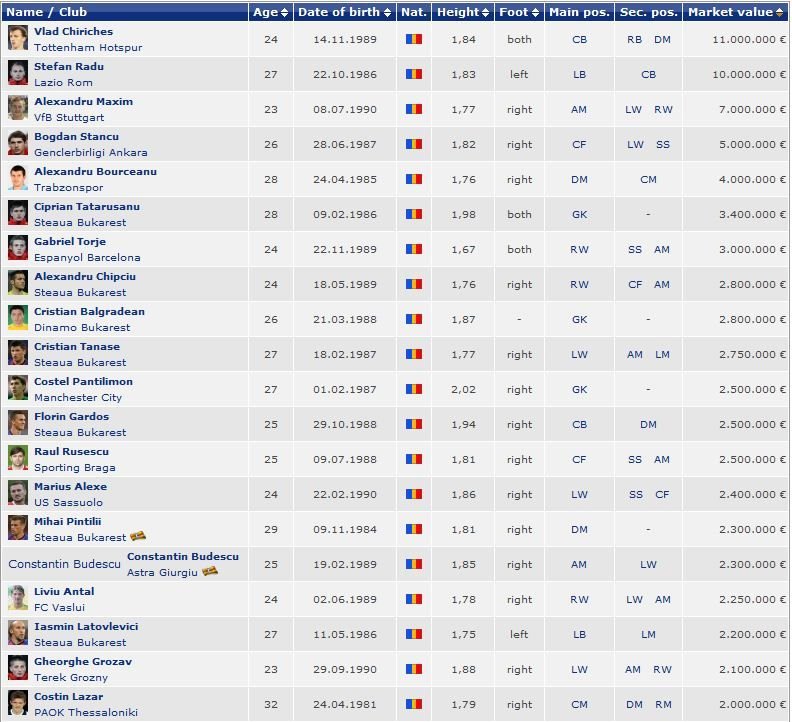Click Costel Pantilimon portrait thumbnail
The image size is (792, 722).
click(x=18, y=389)
